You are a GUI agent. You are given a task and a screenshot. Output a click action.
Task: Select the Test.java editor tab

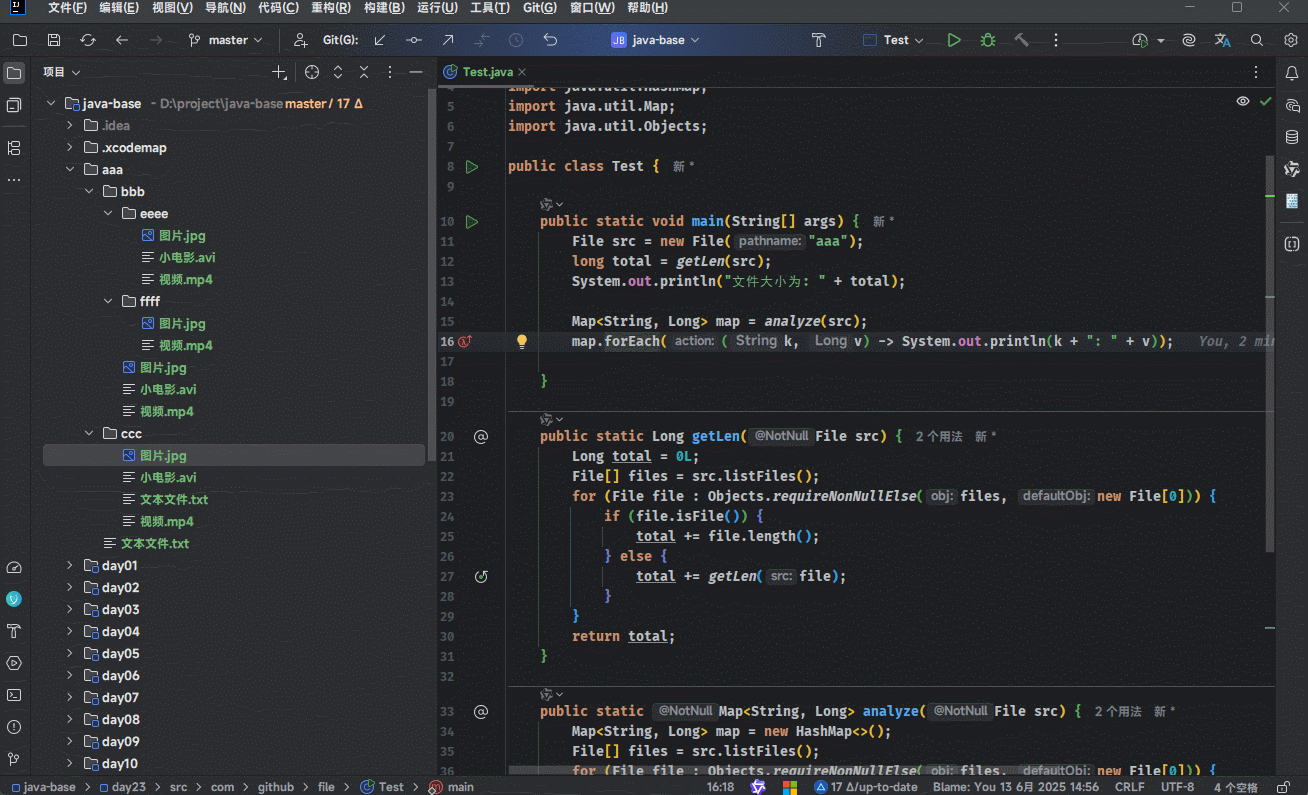(487, 72)
